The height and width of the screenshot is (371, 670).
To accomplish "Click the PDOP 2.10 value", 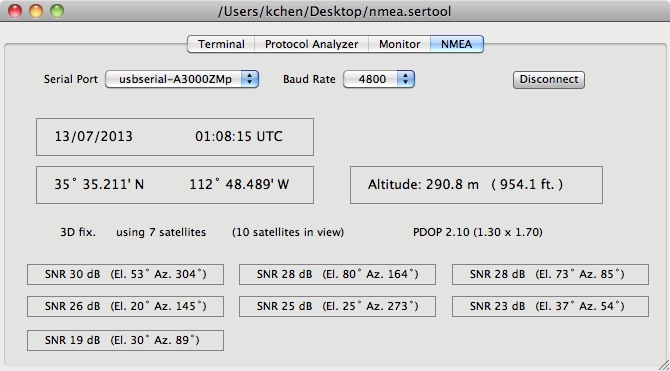I will [x=478, y=232].
